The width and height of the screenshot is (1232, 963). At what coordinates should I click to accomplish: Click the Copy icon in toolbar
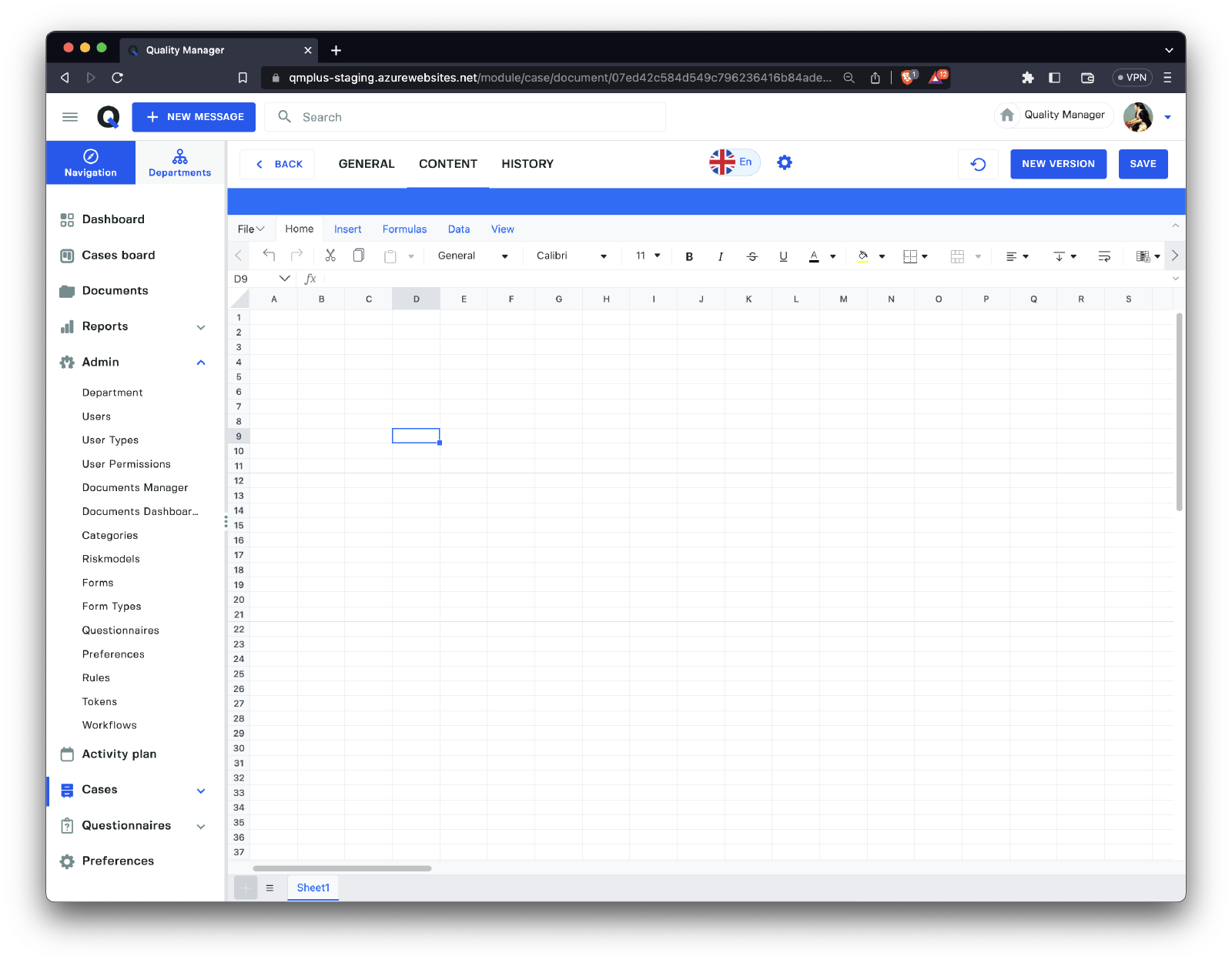[359, 256]
